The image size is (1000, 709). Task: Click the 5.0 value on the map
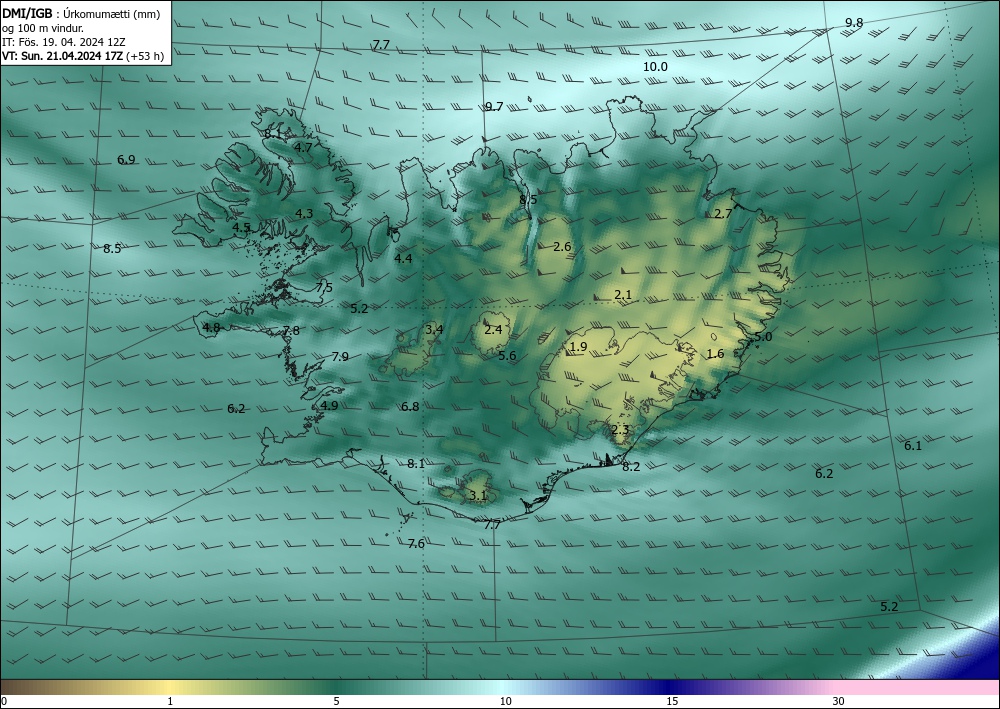coord(763,337)
